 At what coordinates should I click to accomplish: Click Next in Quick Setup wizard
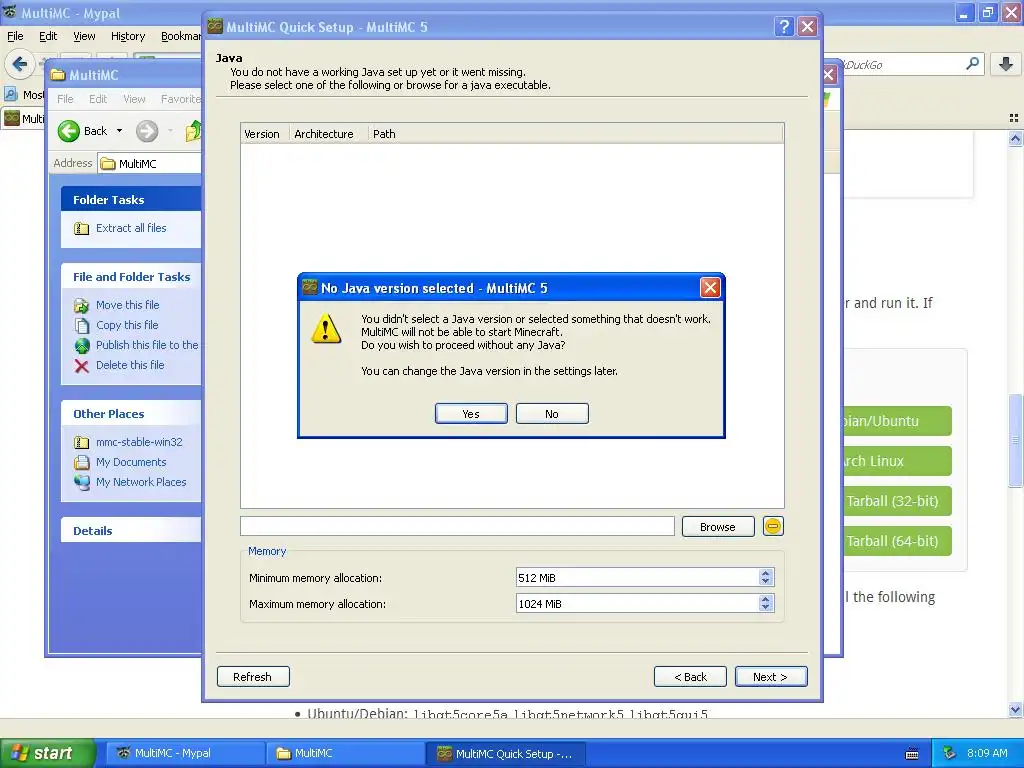[x=771, y=677]
